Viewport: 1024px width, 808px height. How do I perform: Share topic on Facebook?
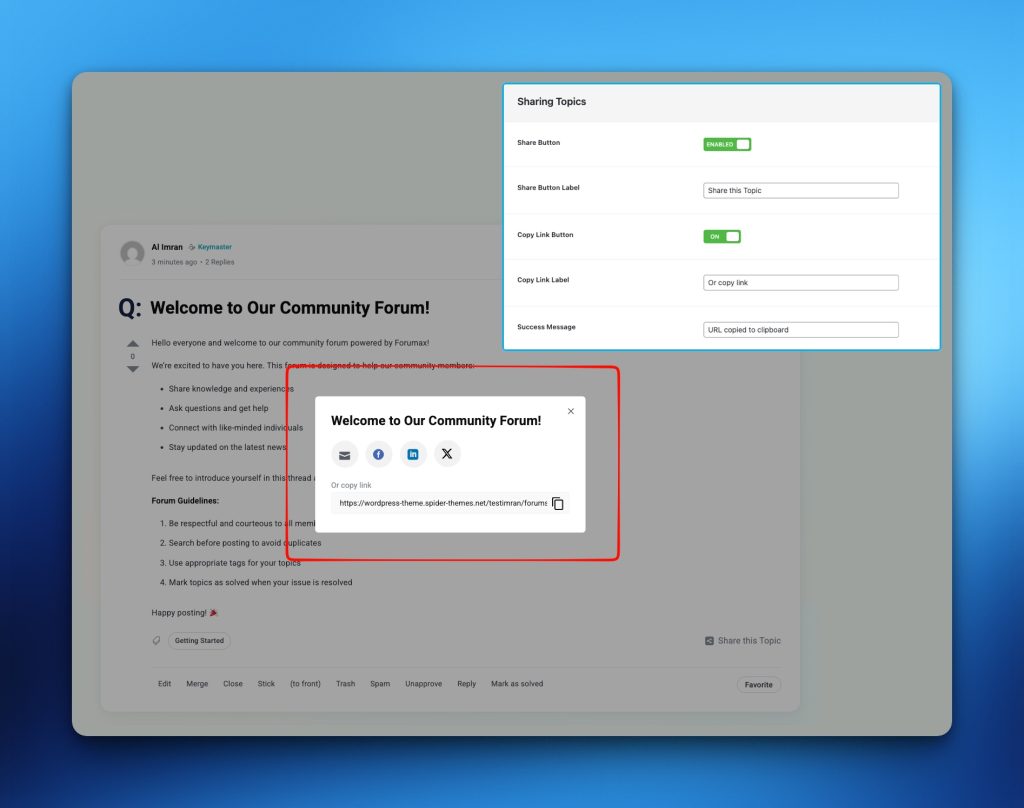pyautogui.click(x=379, y=454)
